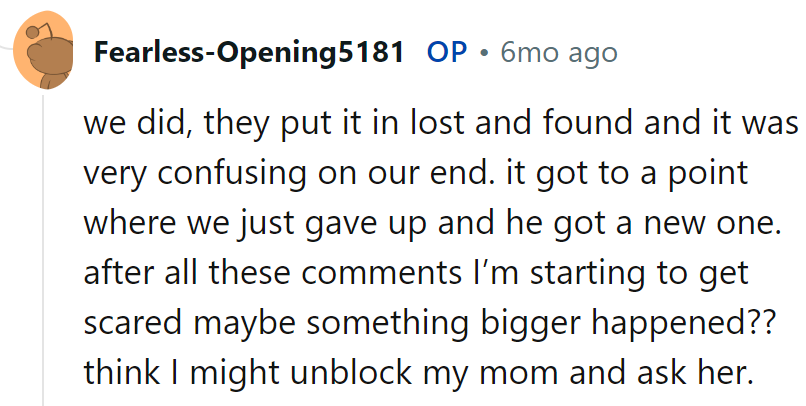Screen dimensions: 806x406
Task: Click the word "unblock" in the last line
Action: pyautogui.click(x=364, y=373)
